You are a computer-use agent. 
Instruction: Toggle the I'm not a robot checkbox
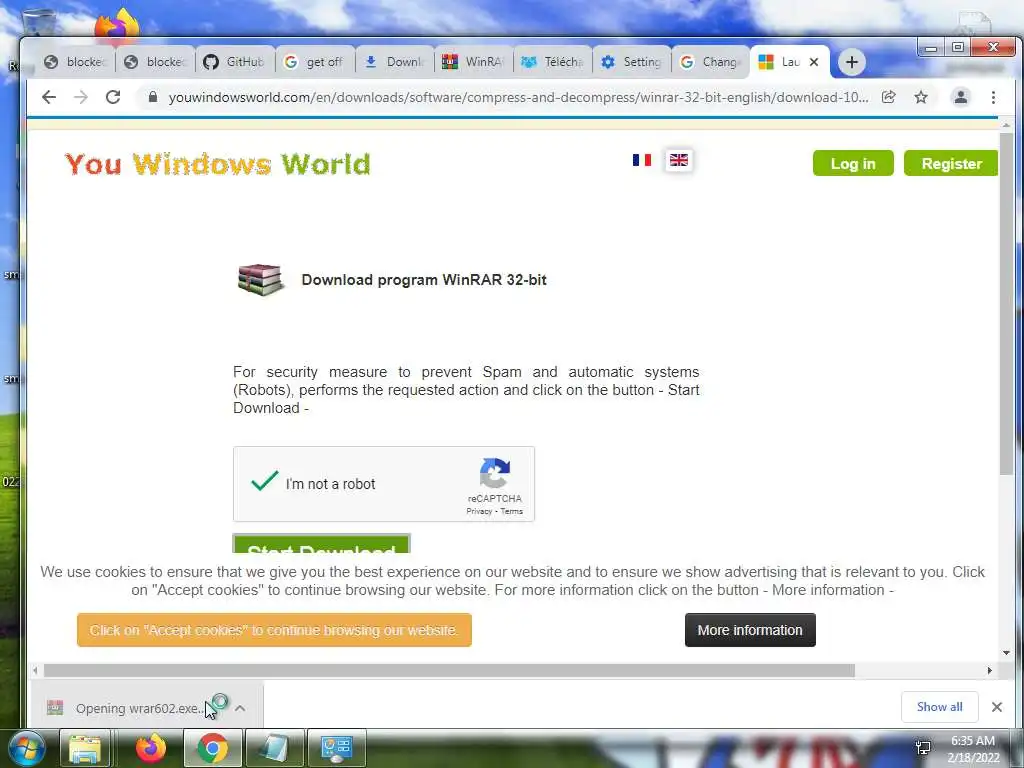pyautogui.click(x=264, y=483)
